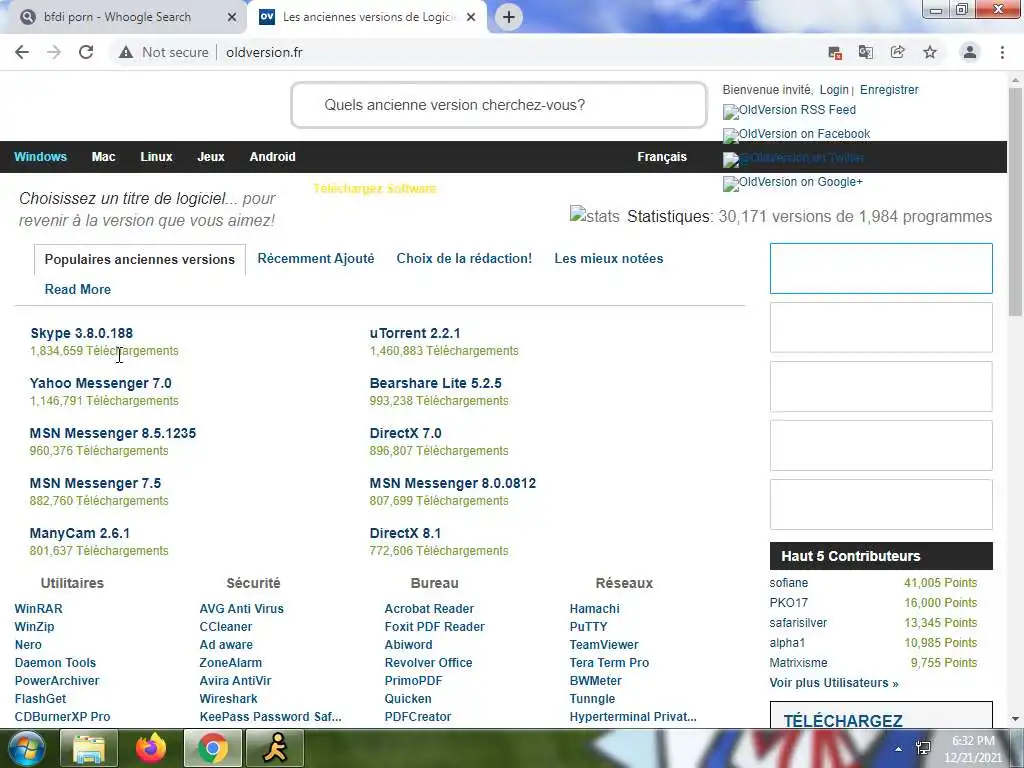Viewport: 1024px width, 768px height.
Task: Open the CCleaner link
Action: click(225, 627)
